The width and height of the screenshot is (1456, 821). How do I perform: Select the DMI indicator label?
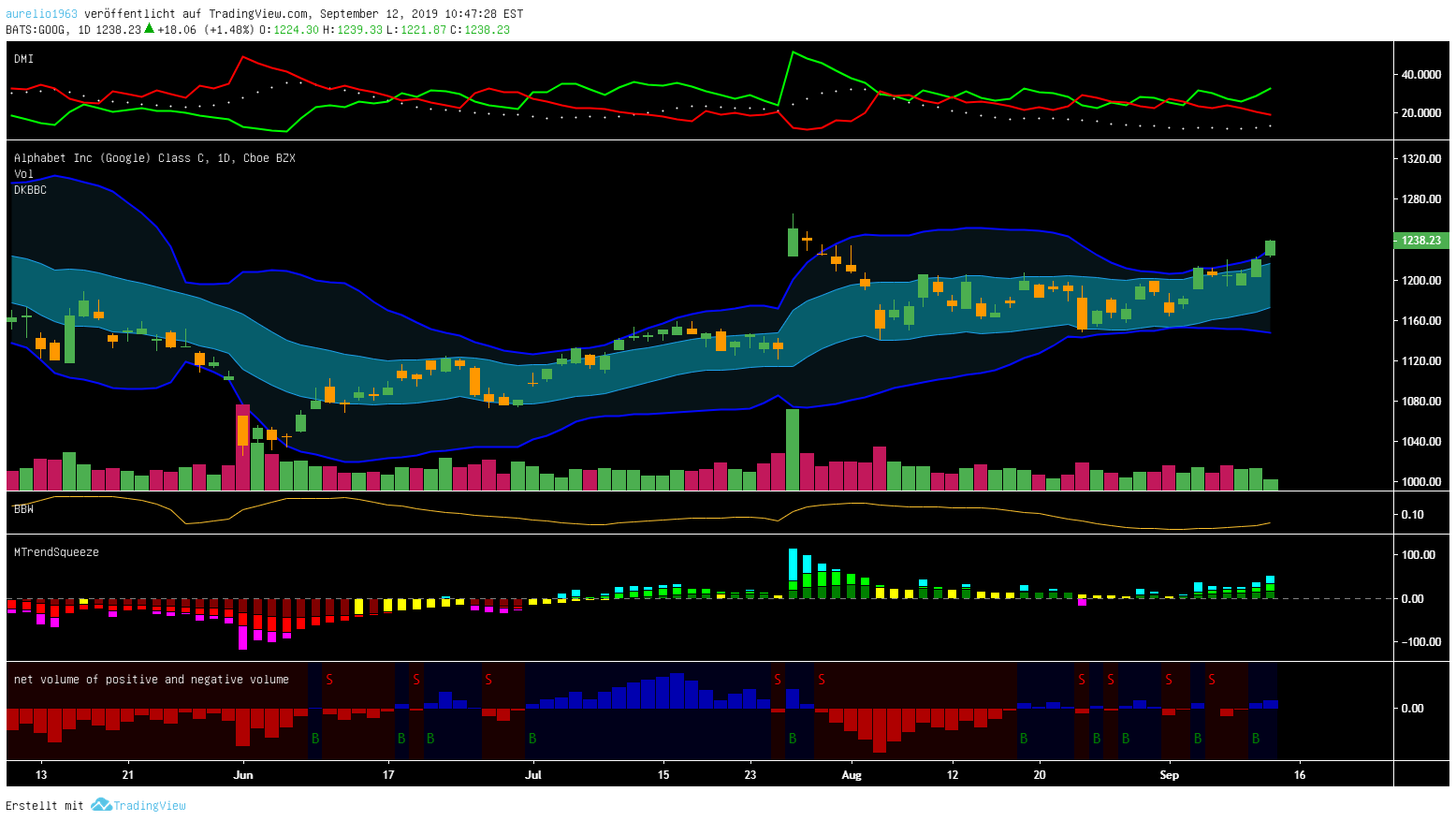coord(23,59)
